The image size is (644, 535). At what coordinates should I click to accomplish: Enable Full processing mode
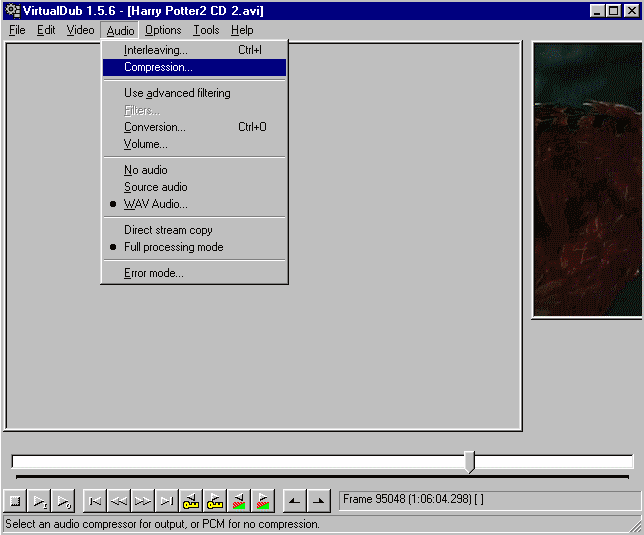click(173, 247)
